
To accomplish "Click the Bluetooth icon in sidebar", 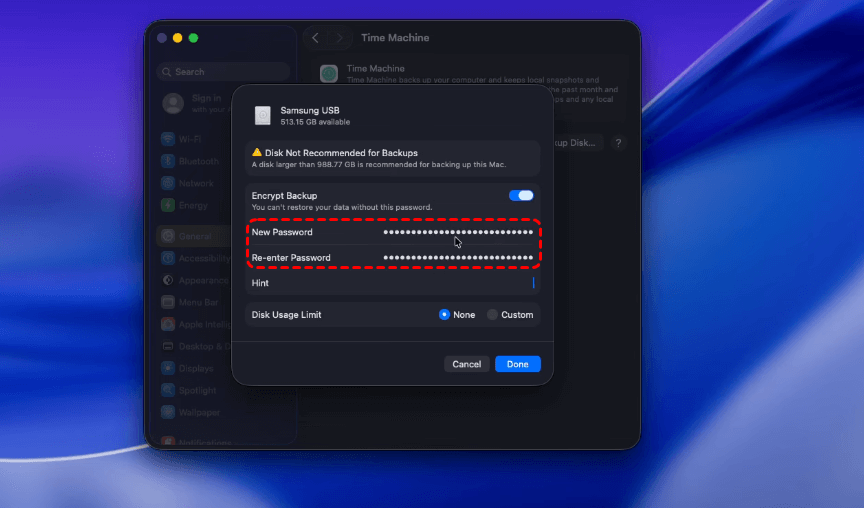I will pyautogui.click(x=168, y=161).
